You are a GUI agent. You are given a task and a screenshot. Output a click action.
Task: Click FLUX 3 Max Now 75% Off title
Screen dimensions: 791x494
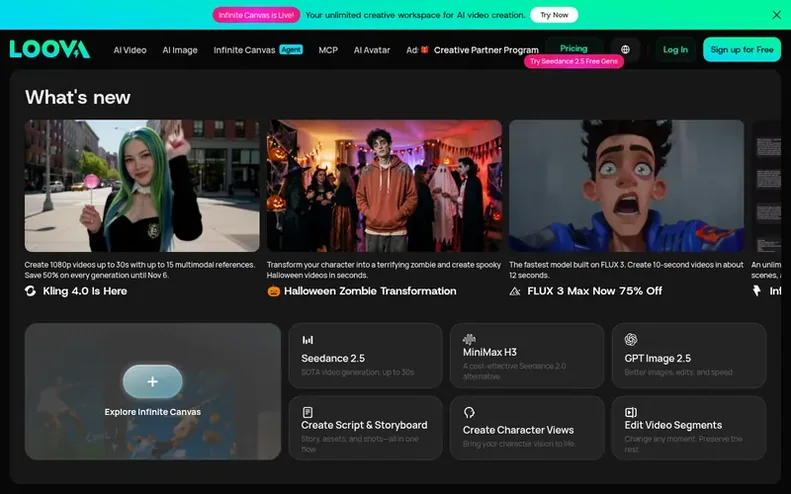pos(595,291)
